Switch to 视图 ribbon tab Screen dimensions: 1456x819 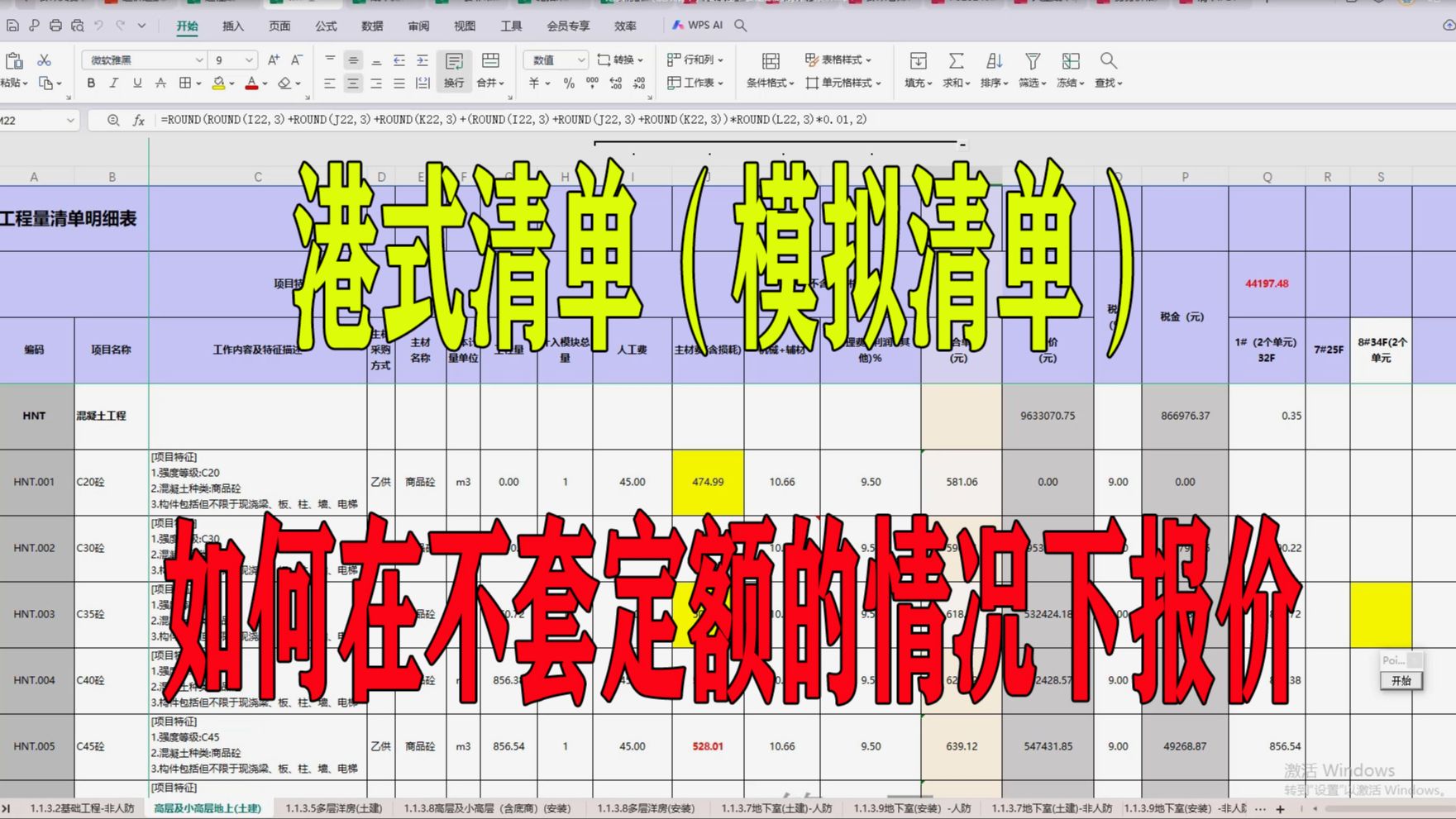[465, 26]
